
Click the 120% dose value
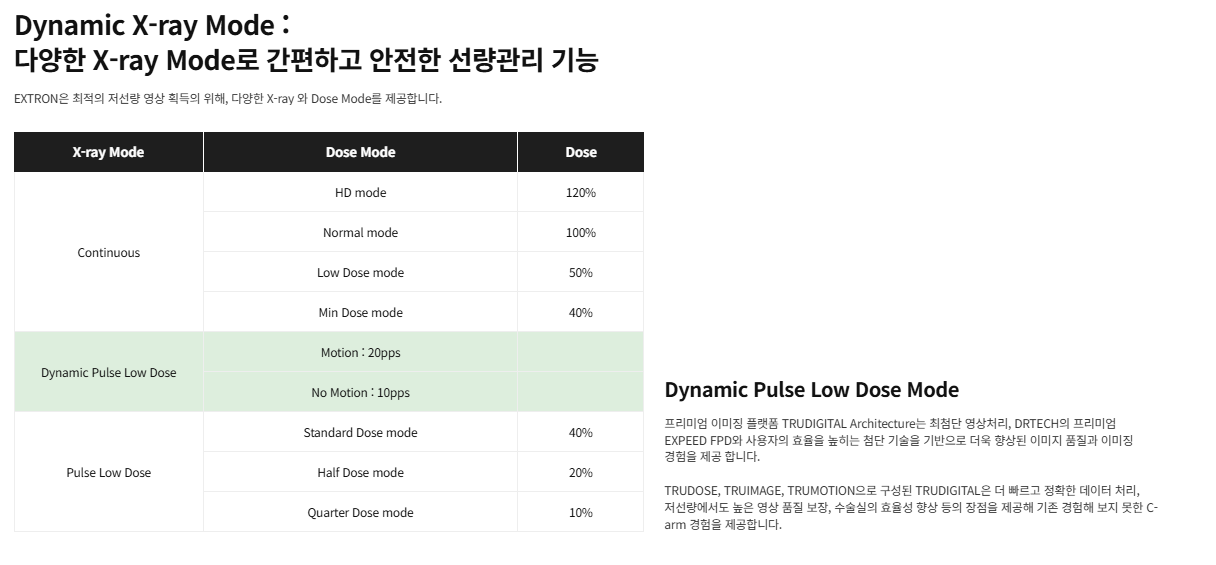click(x=581, y=192)
